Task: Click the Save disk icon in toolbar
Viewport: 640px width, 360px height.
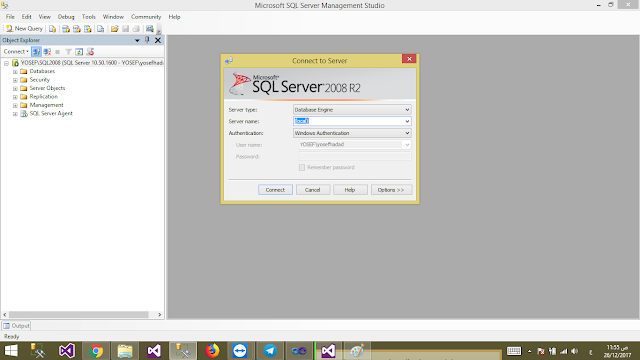Action: coord(125,29)
